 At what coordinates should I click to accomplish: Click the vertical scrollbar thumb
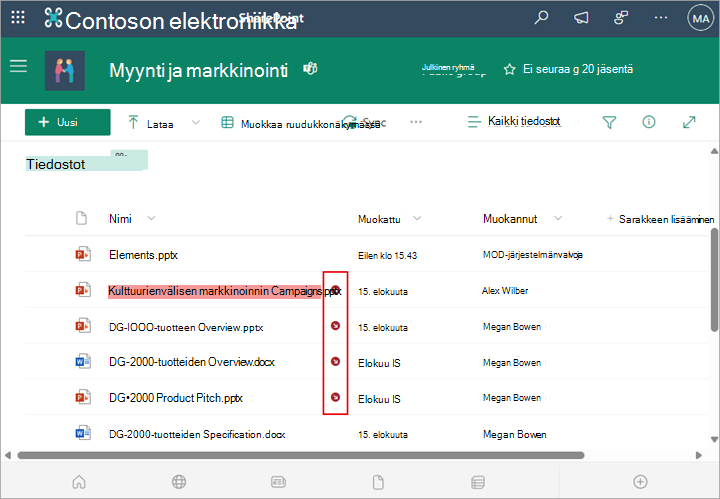tap(714, 280)
